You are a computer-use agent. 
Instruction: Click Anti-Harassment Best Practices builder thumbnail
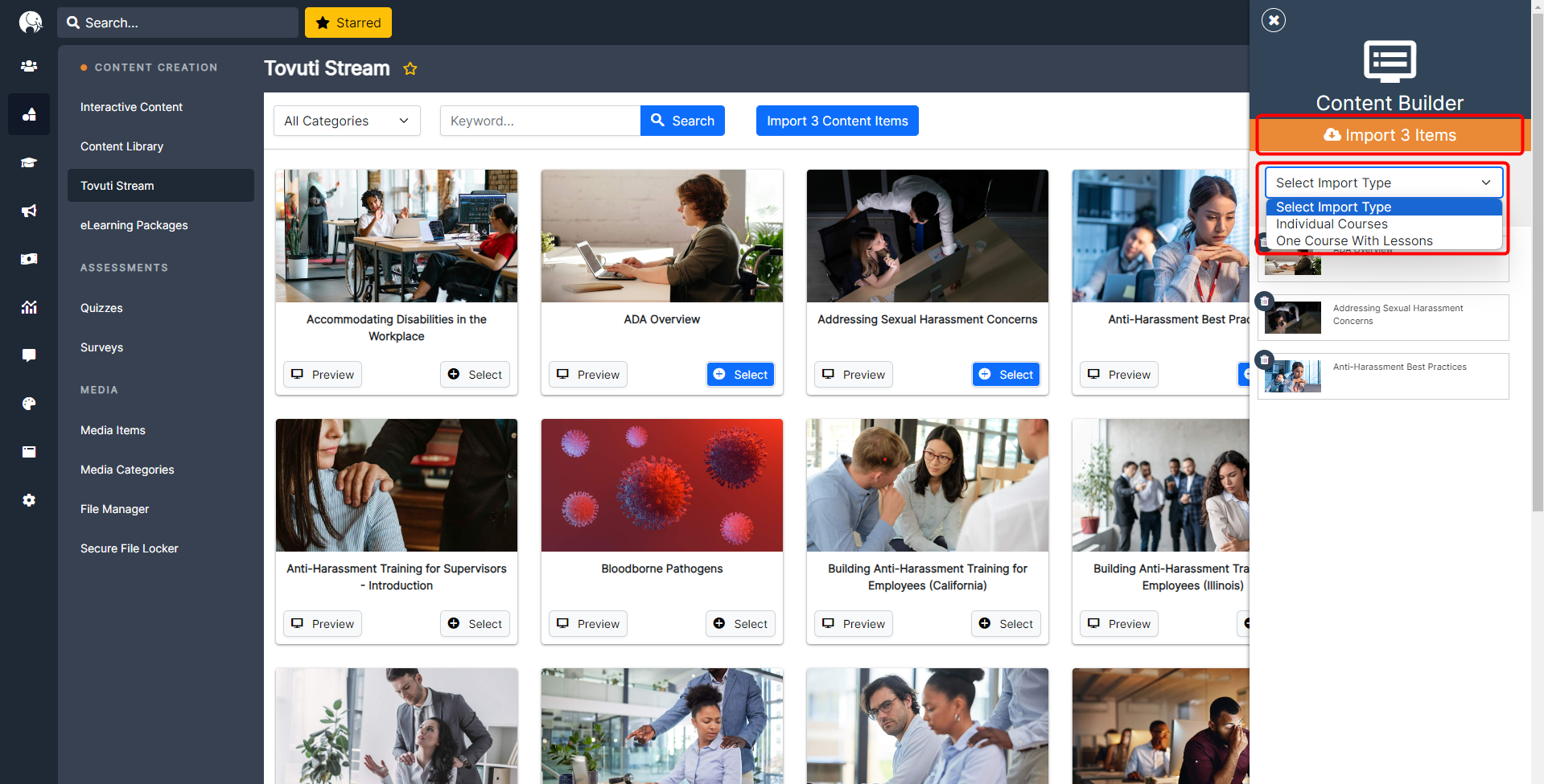point(1293,376)
